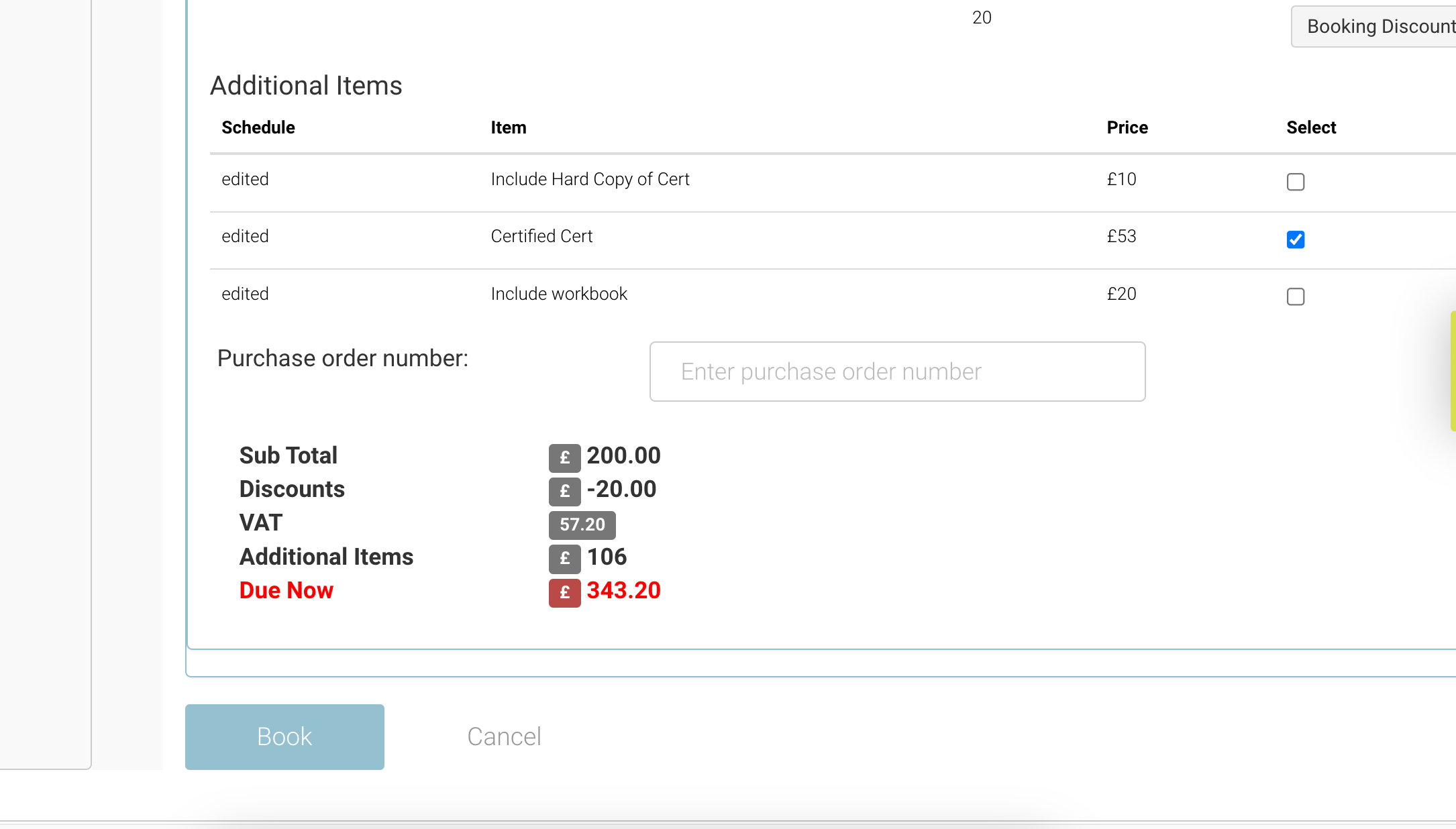Click the Include workbook item text
Viewport: 1456px width, 829px height.
pyautogui.click(x=559, y=294)
